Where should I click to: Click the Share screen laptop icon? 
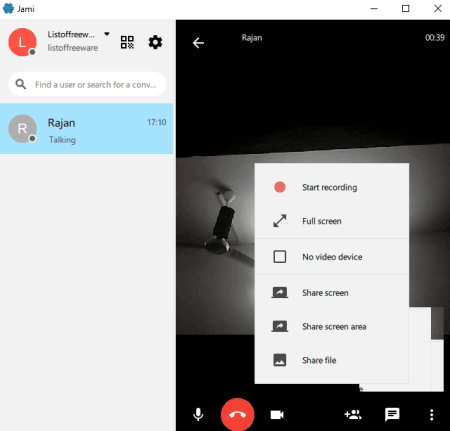tap(280, 293)
